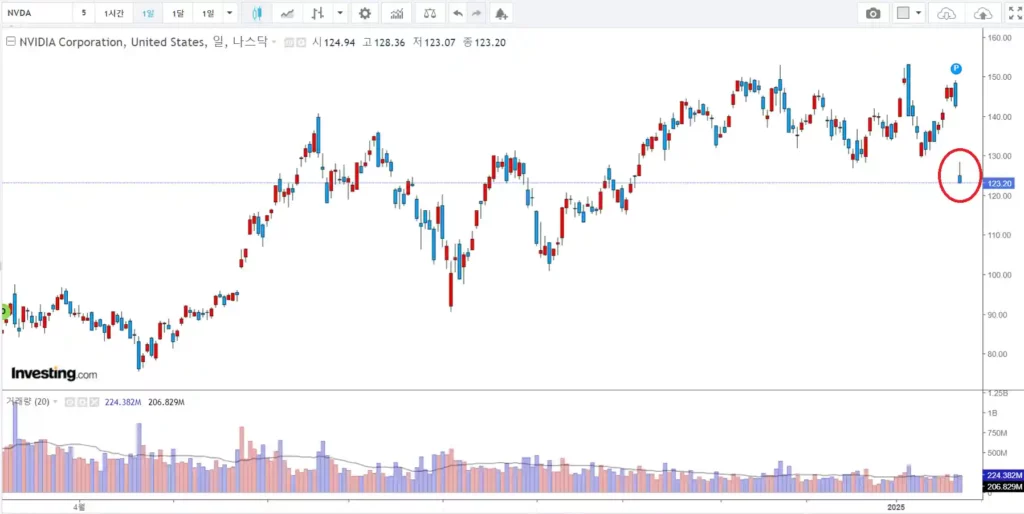Select the bar chart style icon
This screenshot has width=1024, height=514.
pyautogui.click(x=318, y=13)
